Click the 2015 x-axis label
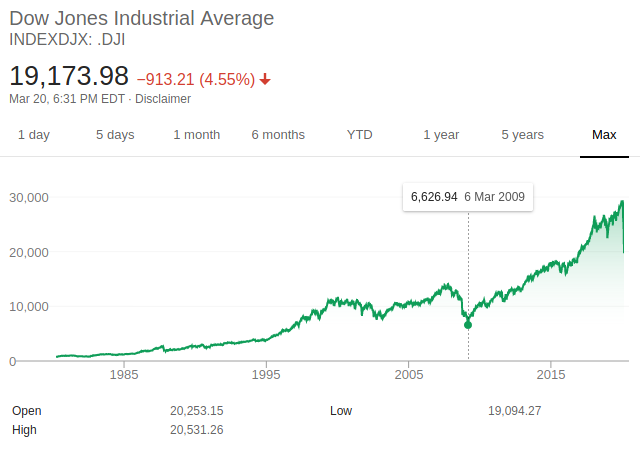The image size is (640, 449). click(x=551, y=375)
